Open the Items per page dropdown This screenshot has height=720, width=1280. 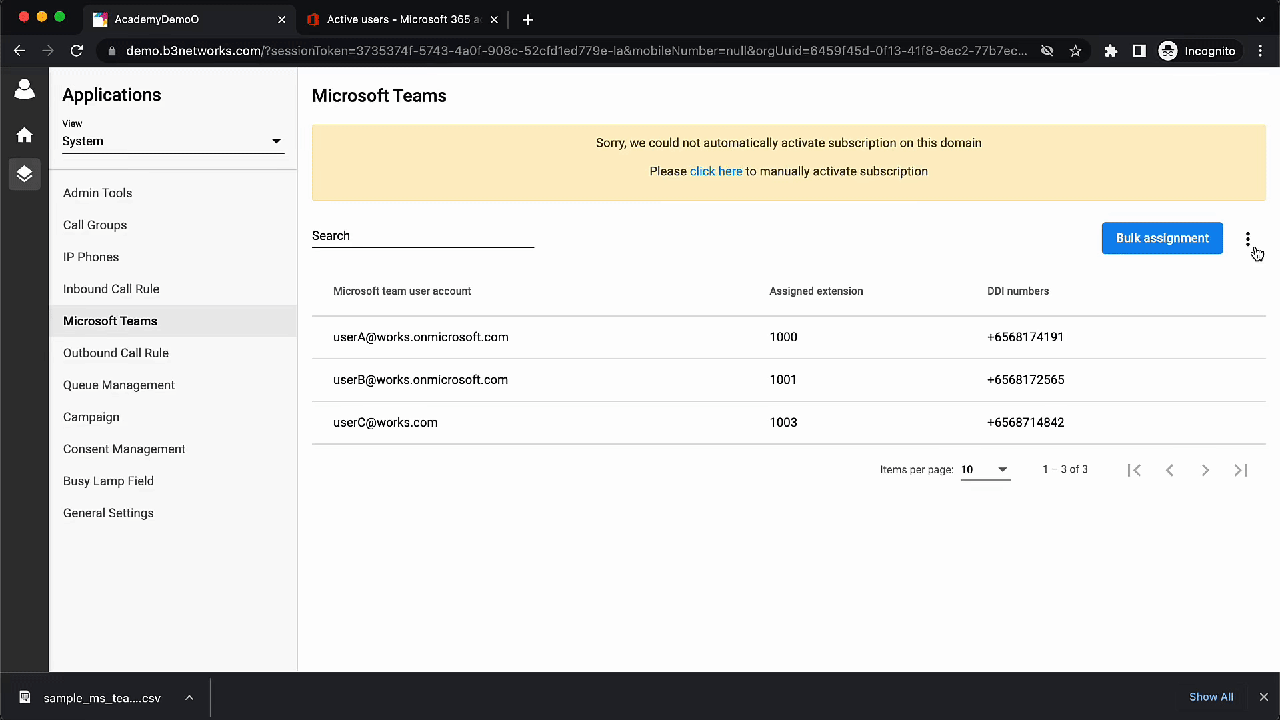click(x=985, y=470)
